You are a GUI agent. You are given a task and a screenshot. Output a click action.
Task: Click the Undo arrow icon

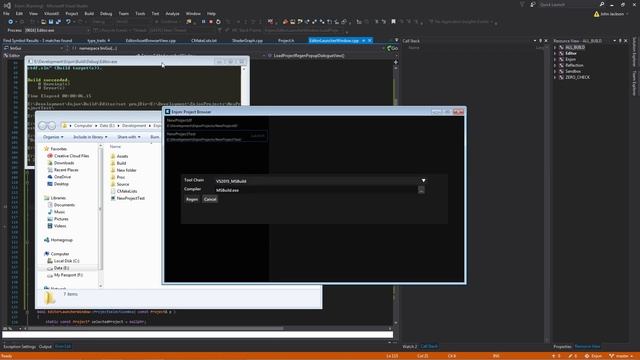pos(69,22)
